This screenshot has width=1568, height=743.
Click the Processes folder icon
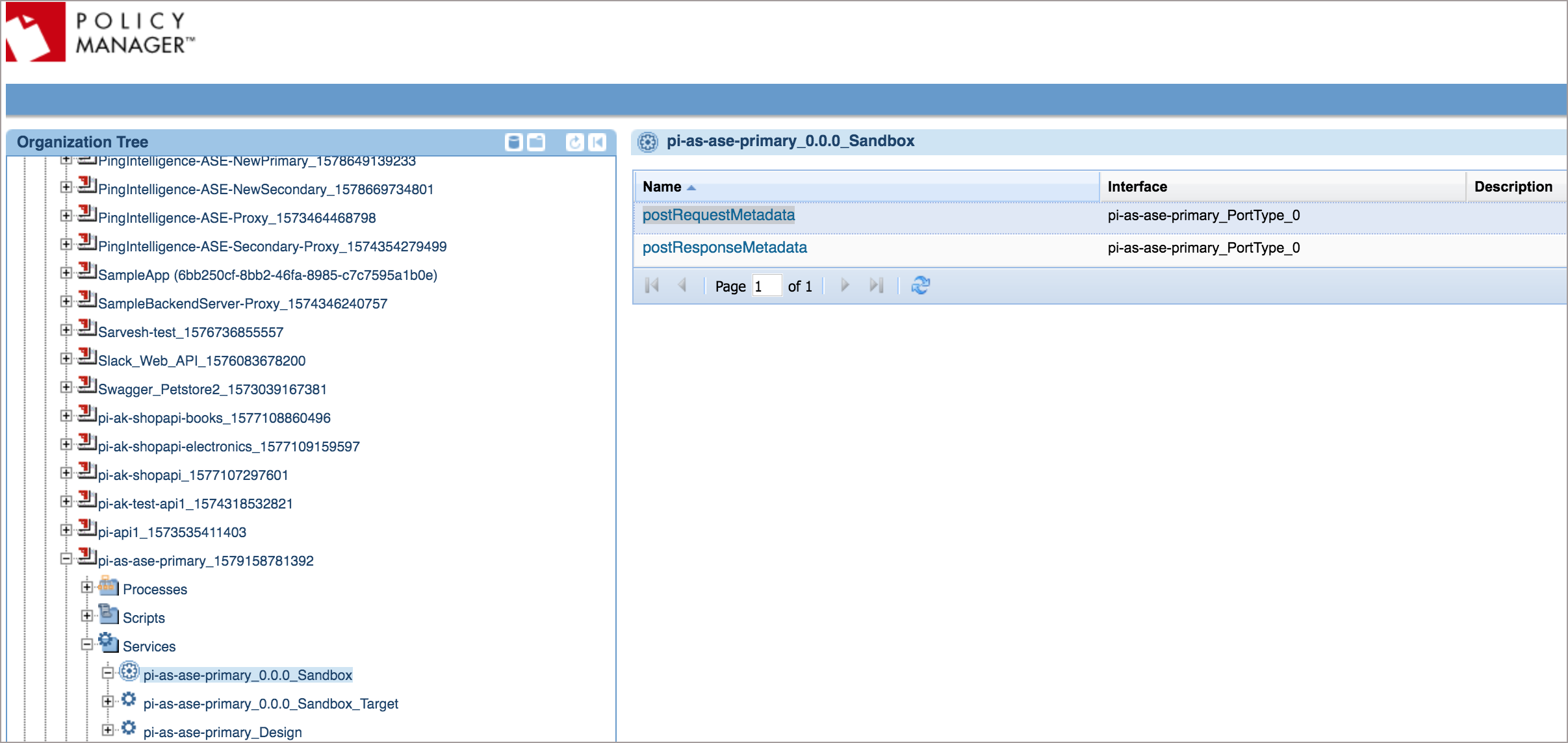click(x=109, y=586)
